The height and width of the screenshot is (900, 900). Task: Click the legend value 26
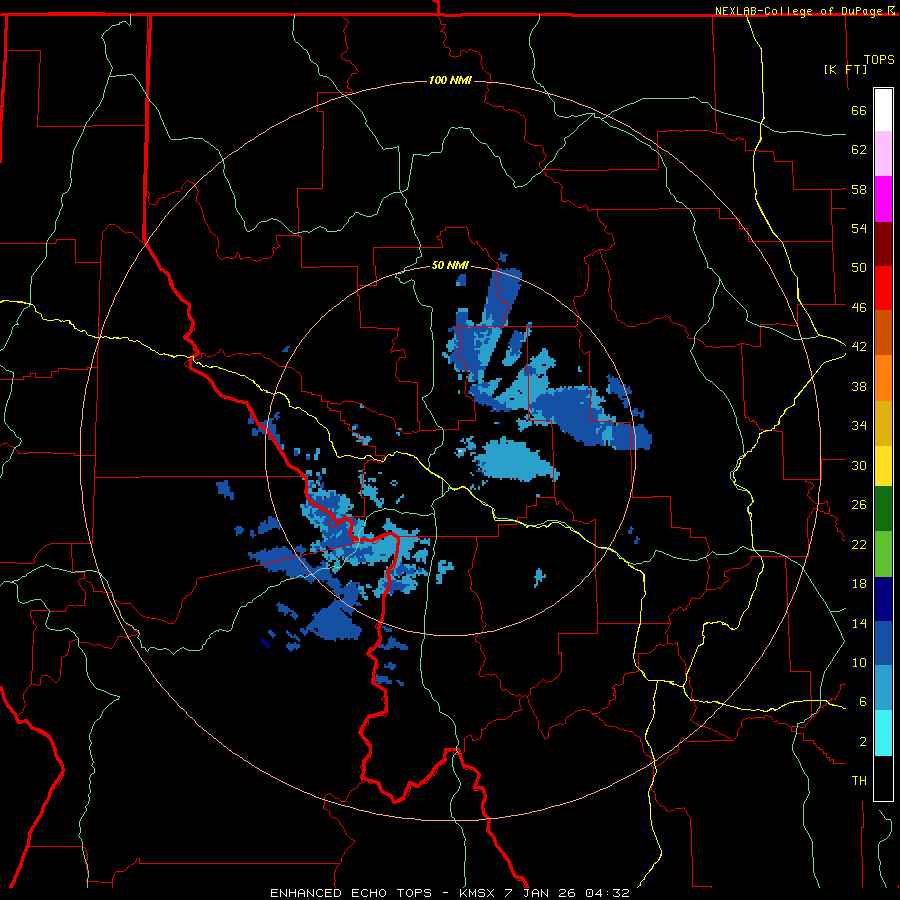(x=859, y=505)
